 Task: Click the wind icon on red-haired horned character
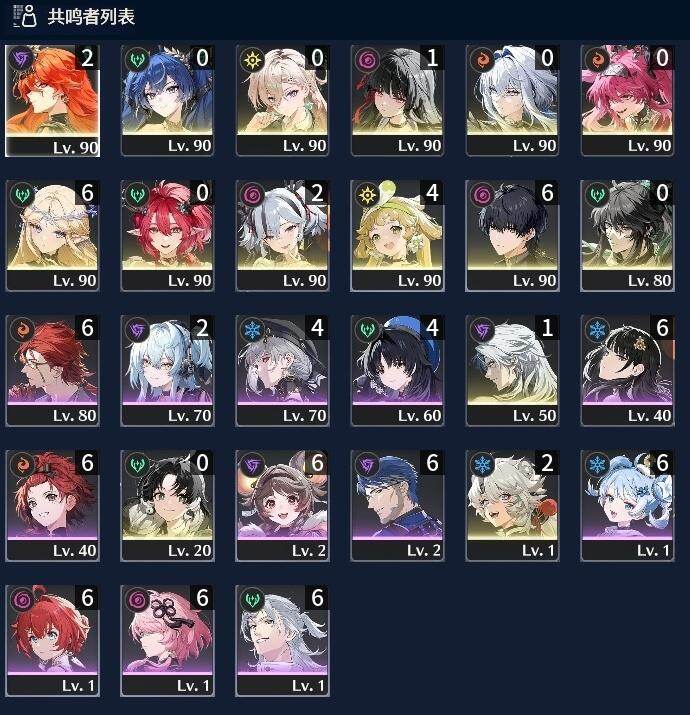pos(137,195)
